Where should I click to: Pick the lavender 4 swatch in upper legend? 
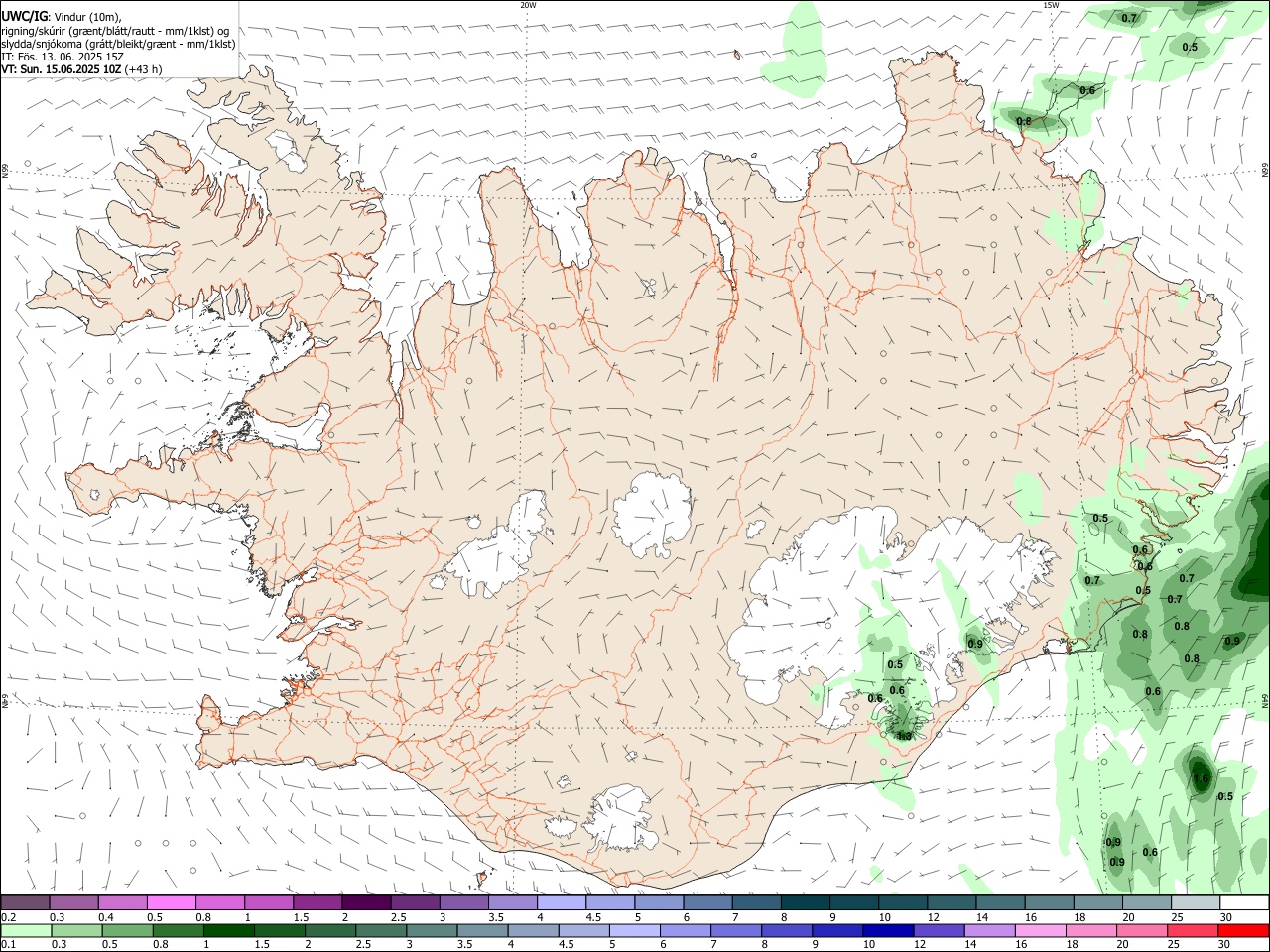562,902
